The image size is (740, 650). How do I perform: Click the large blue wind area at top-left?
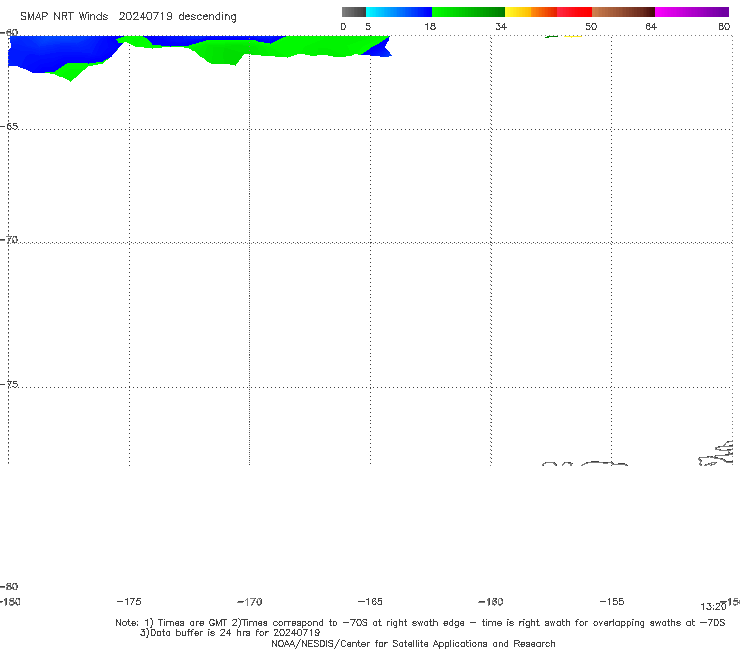click(57, 51)
